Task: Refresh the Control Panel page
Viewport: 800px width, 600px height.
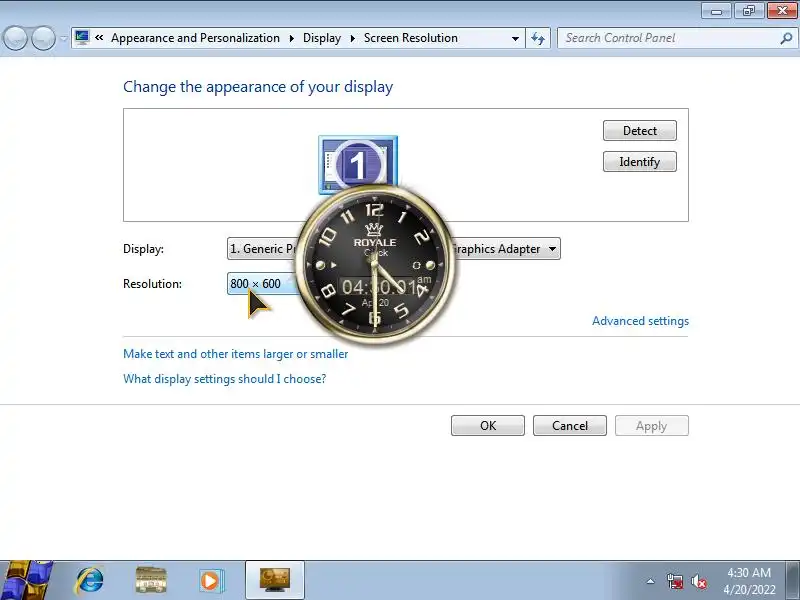Action: point(538,38)
